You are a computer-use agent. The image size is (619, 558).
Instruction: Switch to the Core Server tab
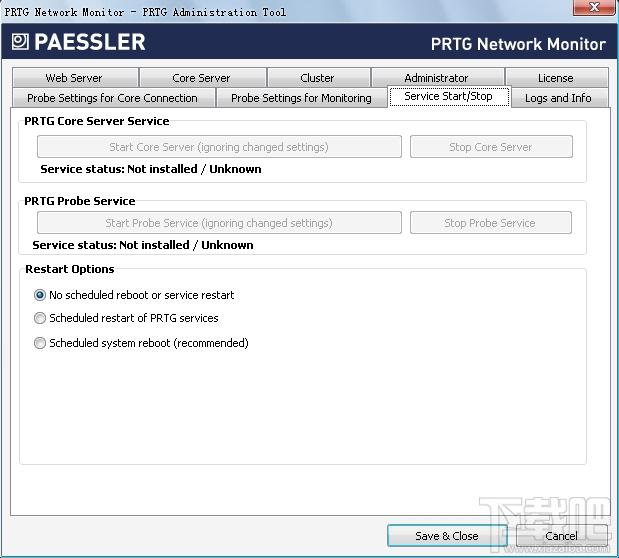tap(201, 78)
